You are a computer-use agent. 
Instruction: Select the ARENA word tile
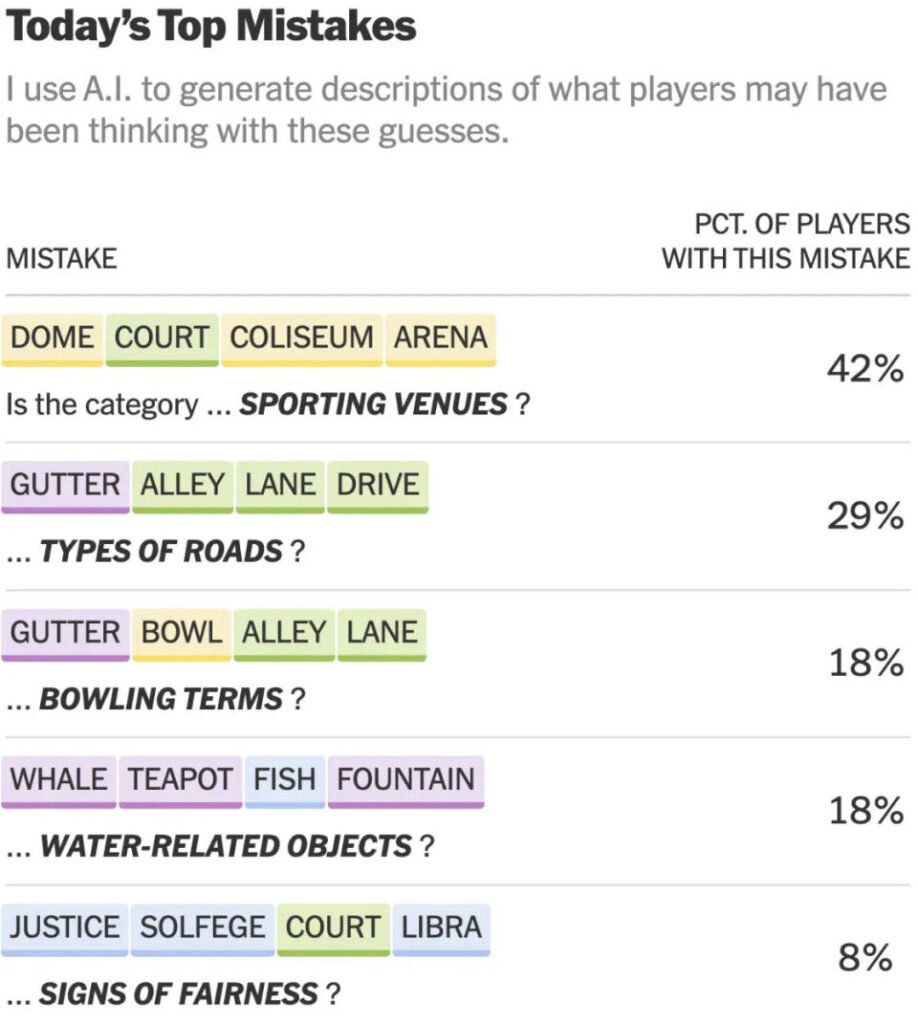(441, 340)
